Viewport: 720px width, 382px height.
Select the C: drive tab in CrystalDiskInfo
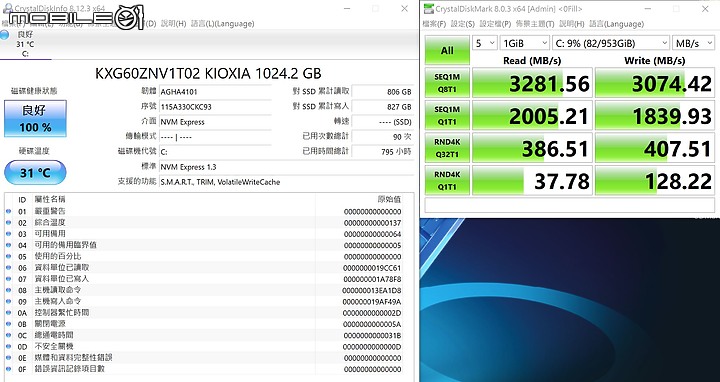click(x=25, y=44)
